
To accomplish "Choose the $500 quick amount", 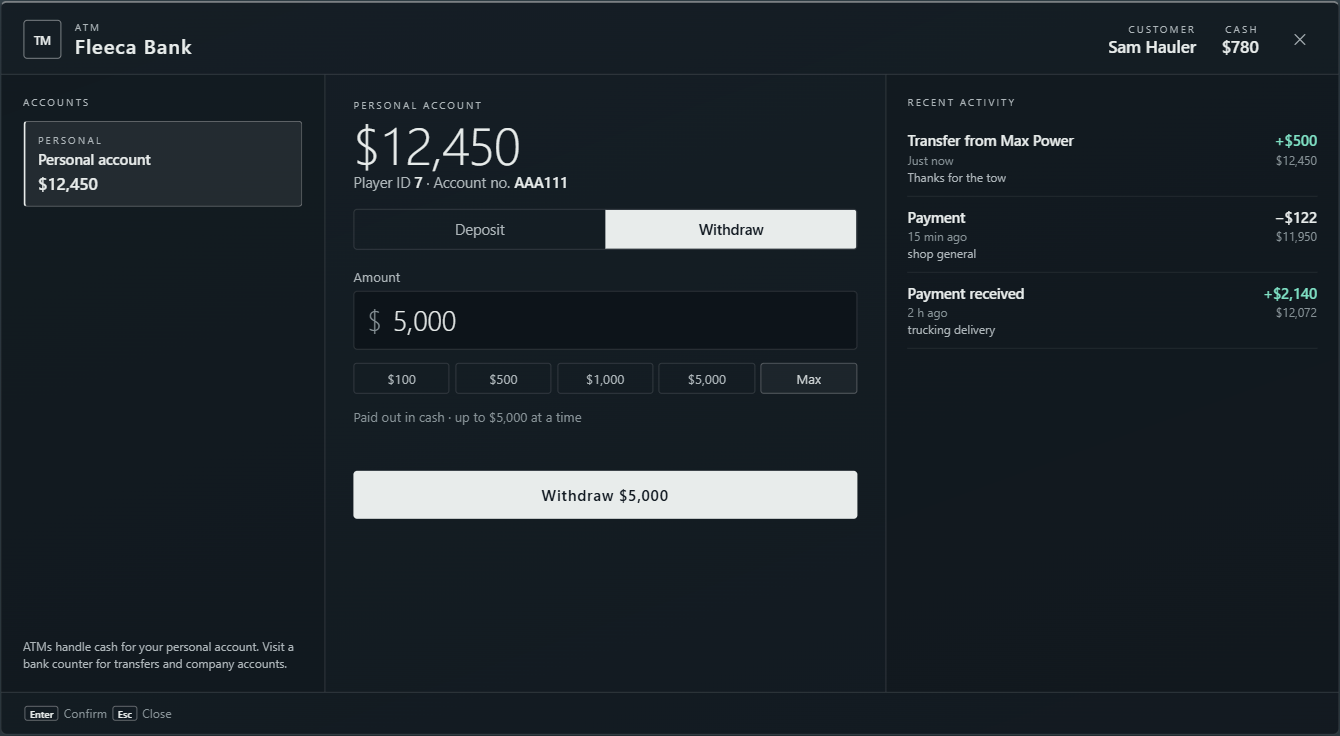I will tap(503, 379).
